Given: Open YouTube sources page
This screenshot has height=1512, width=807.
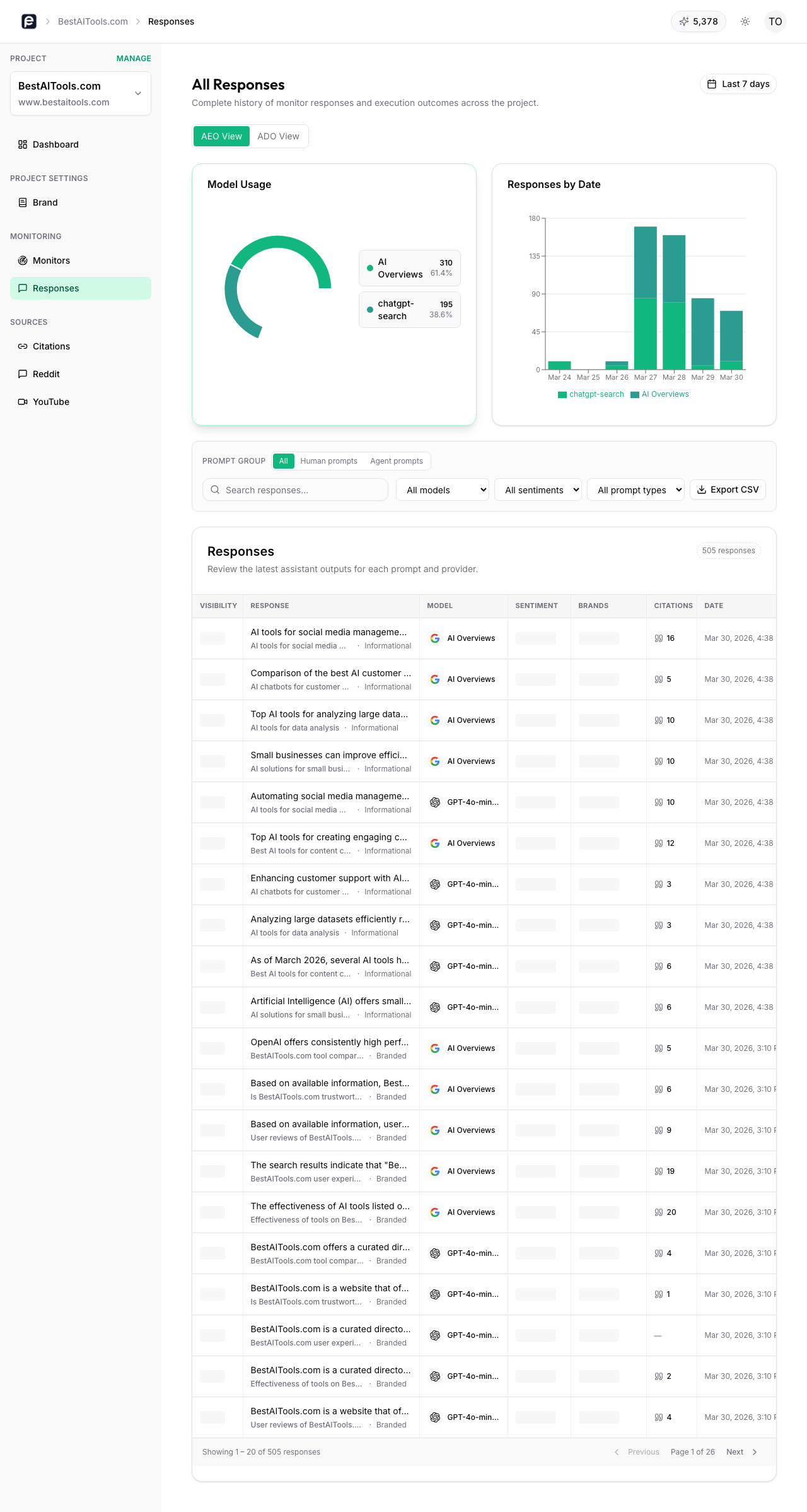Looking at the screenshot, I should [x=81, y=402].
